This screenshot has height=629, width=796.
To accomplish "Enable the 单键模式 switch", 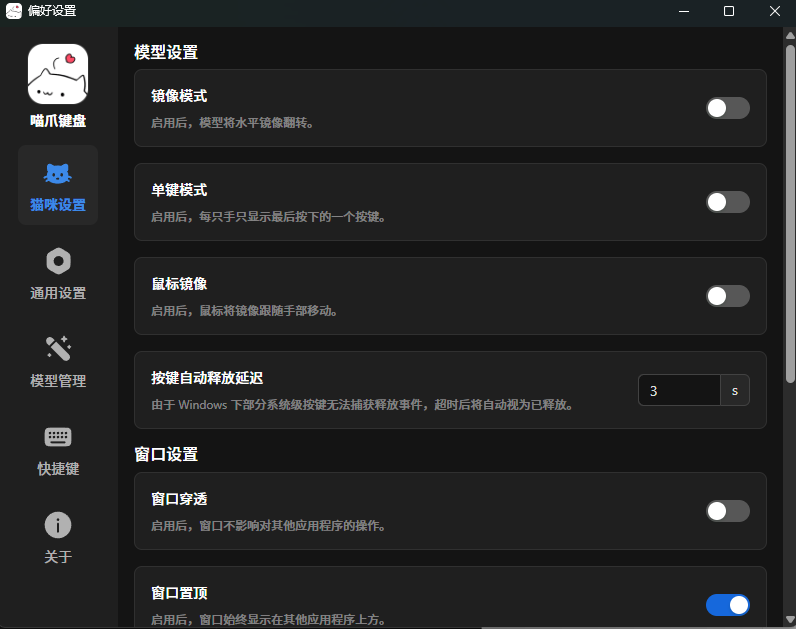I will click(727, 202).
